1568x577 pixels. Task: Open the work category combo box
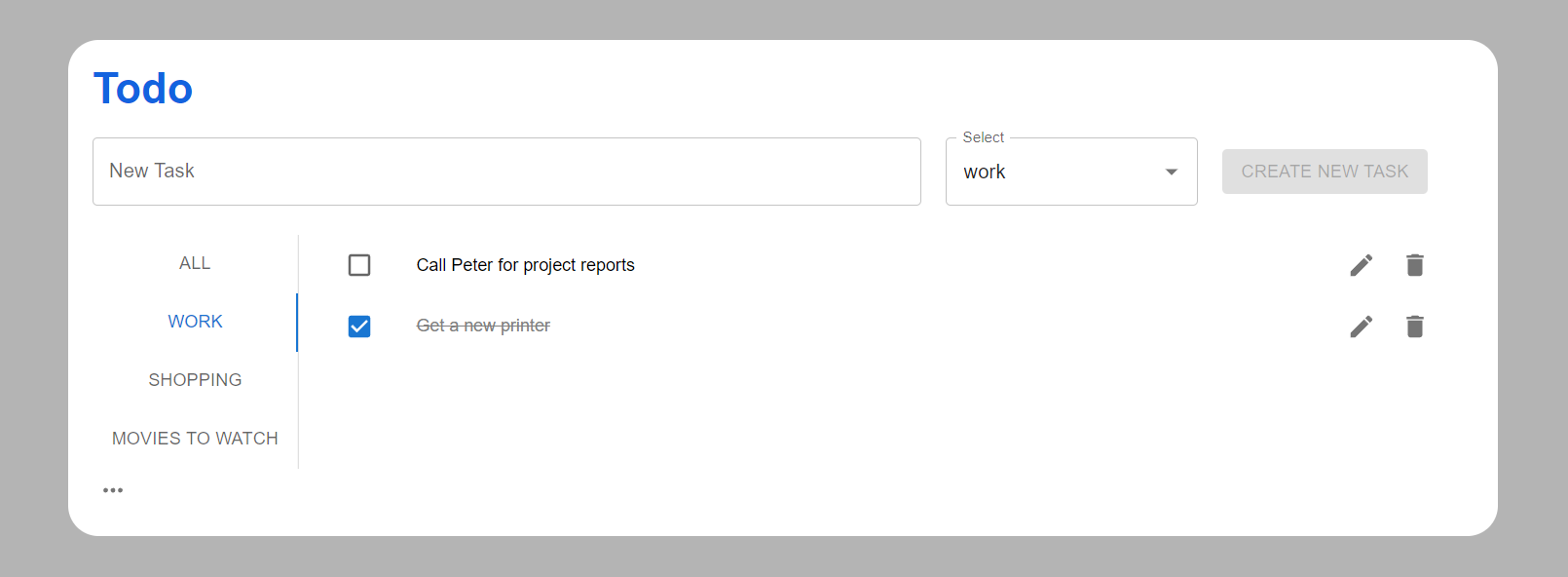pyautogui.click(x=1071, y=172)
